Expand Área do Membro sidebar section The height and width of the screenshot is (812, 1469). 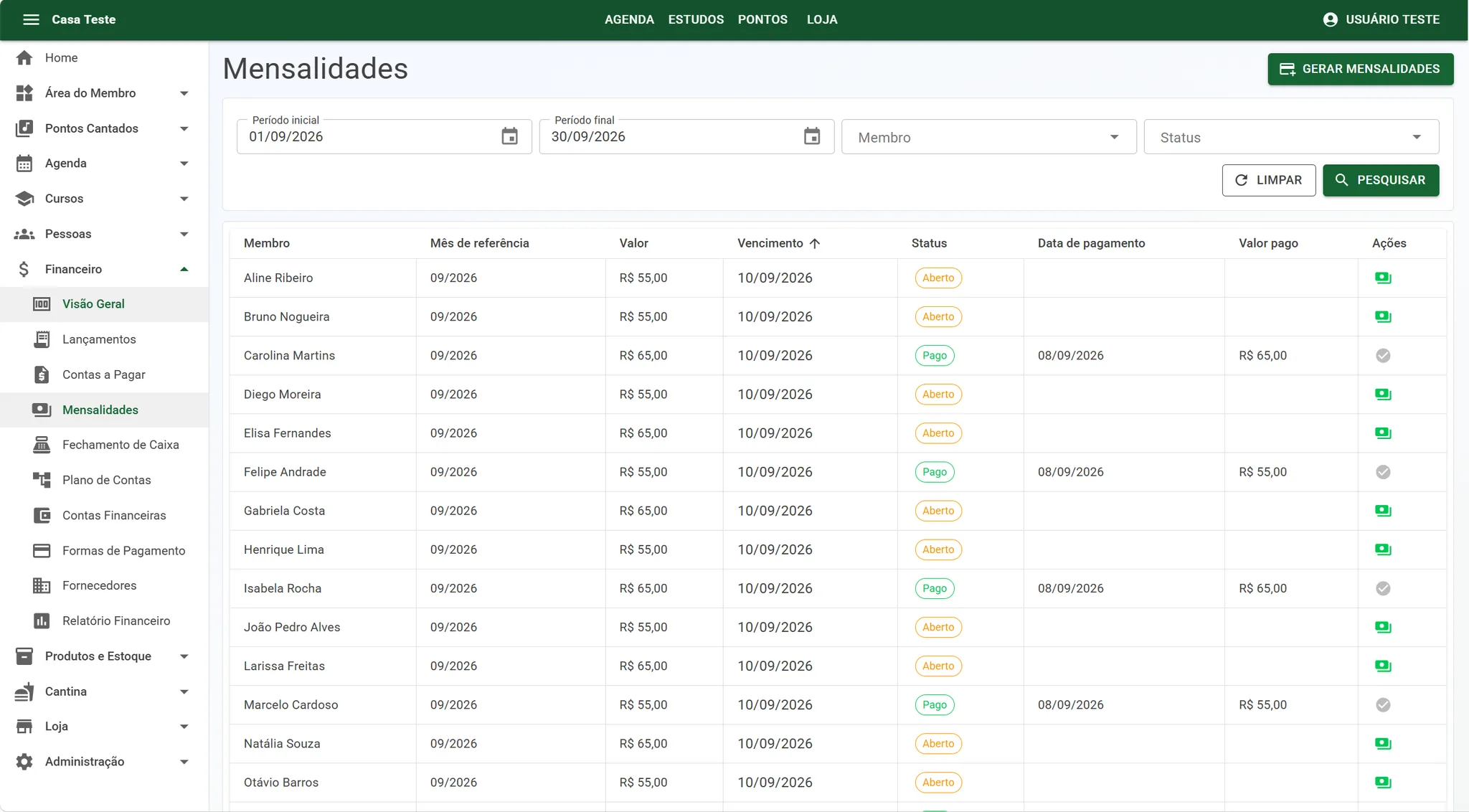(104, 93)
